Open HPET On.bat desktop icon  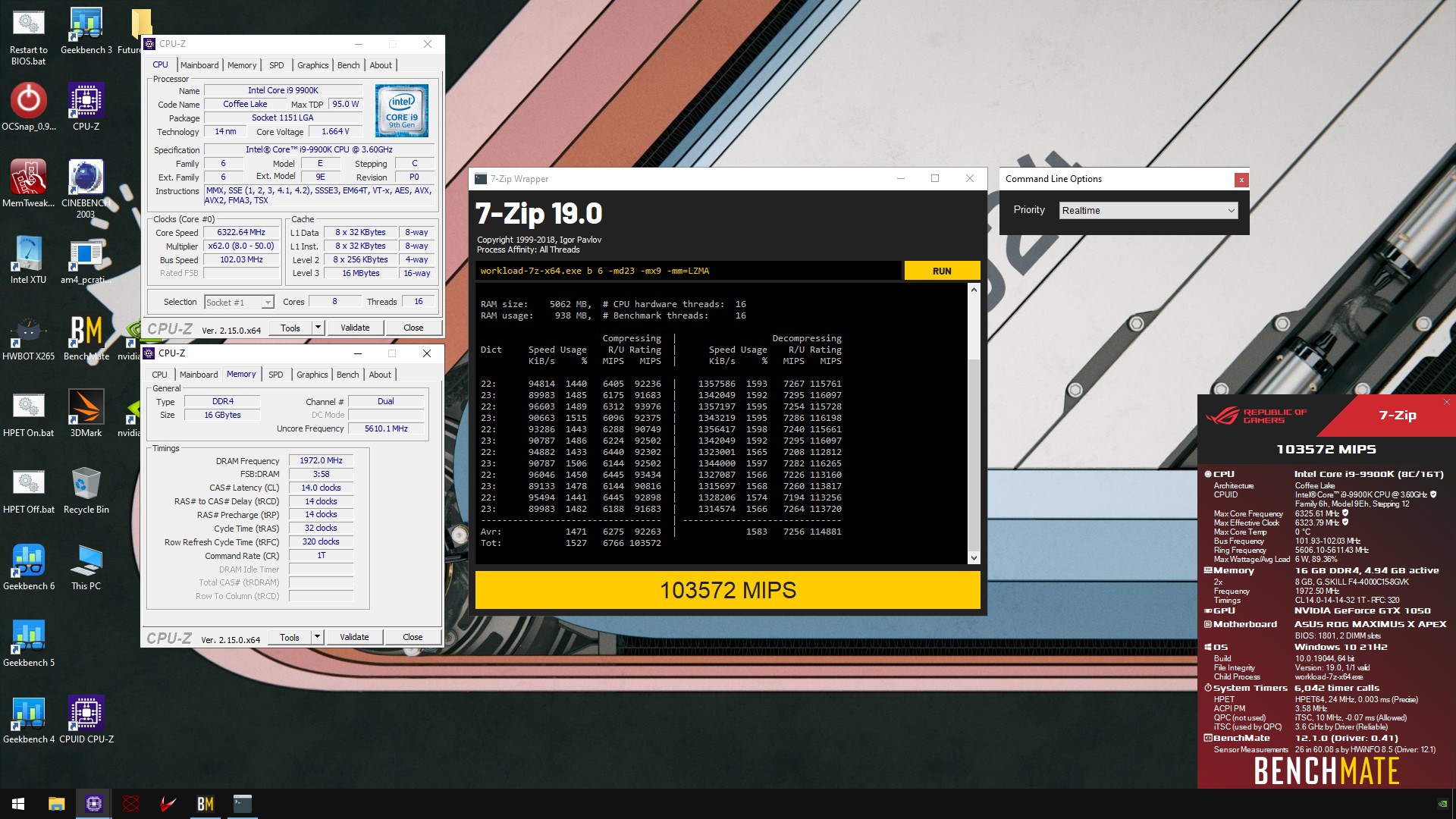pyautogui.click(x=28, y=413)
